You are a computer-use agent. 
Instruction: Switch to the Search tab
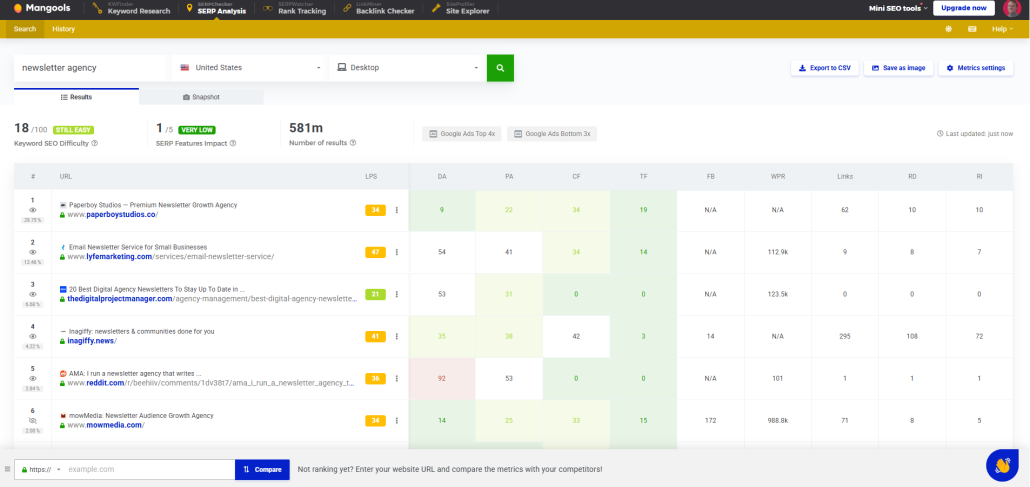point(25,29)
